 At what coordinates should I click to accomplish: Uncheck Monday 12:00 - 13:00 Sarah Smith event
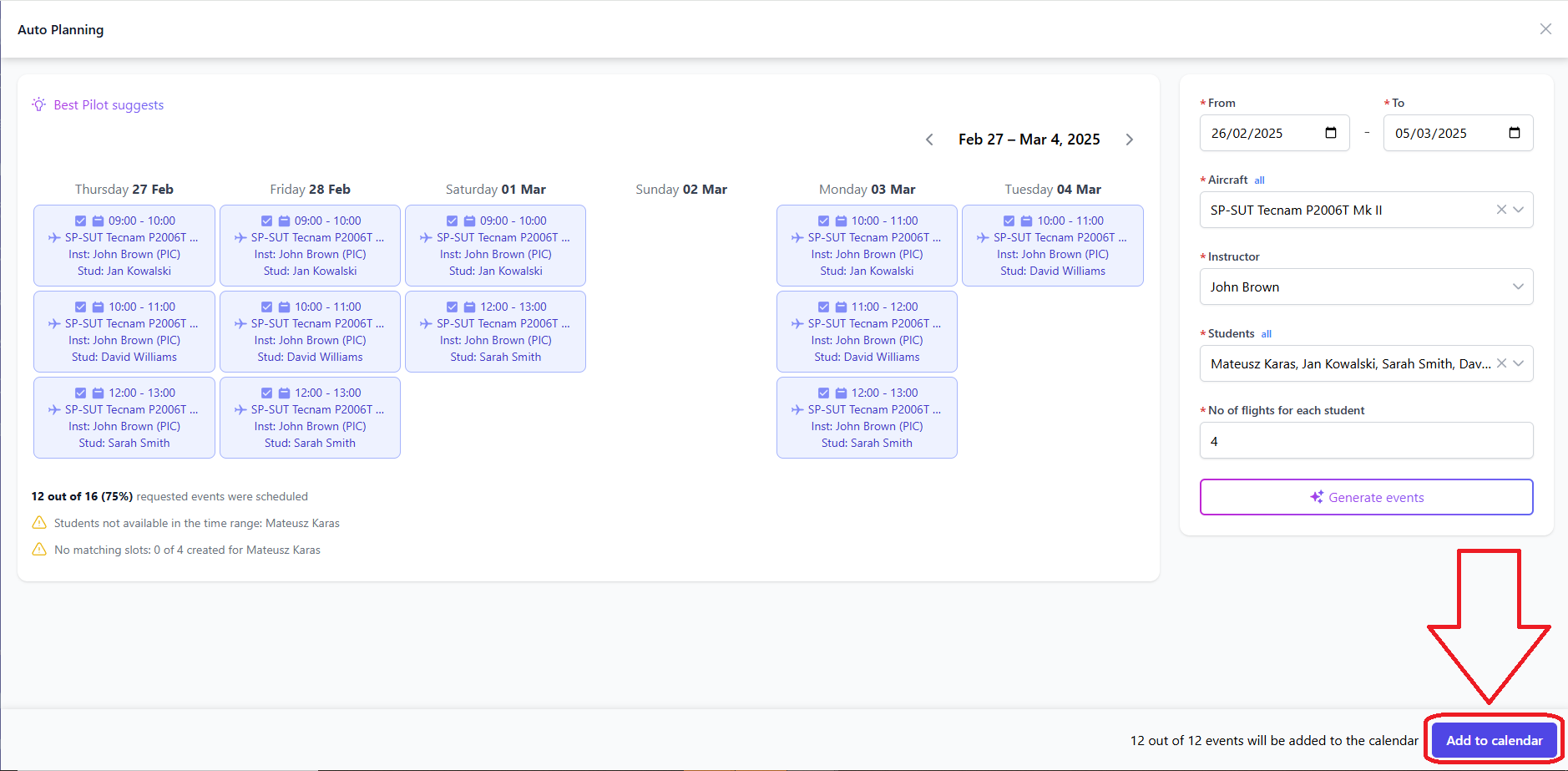click(x=823, y=393)
